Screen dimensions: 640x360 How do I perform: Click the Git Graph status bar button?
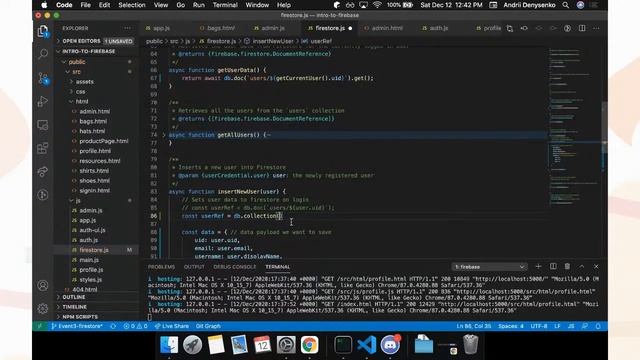(208, 326)
